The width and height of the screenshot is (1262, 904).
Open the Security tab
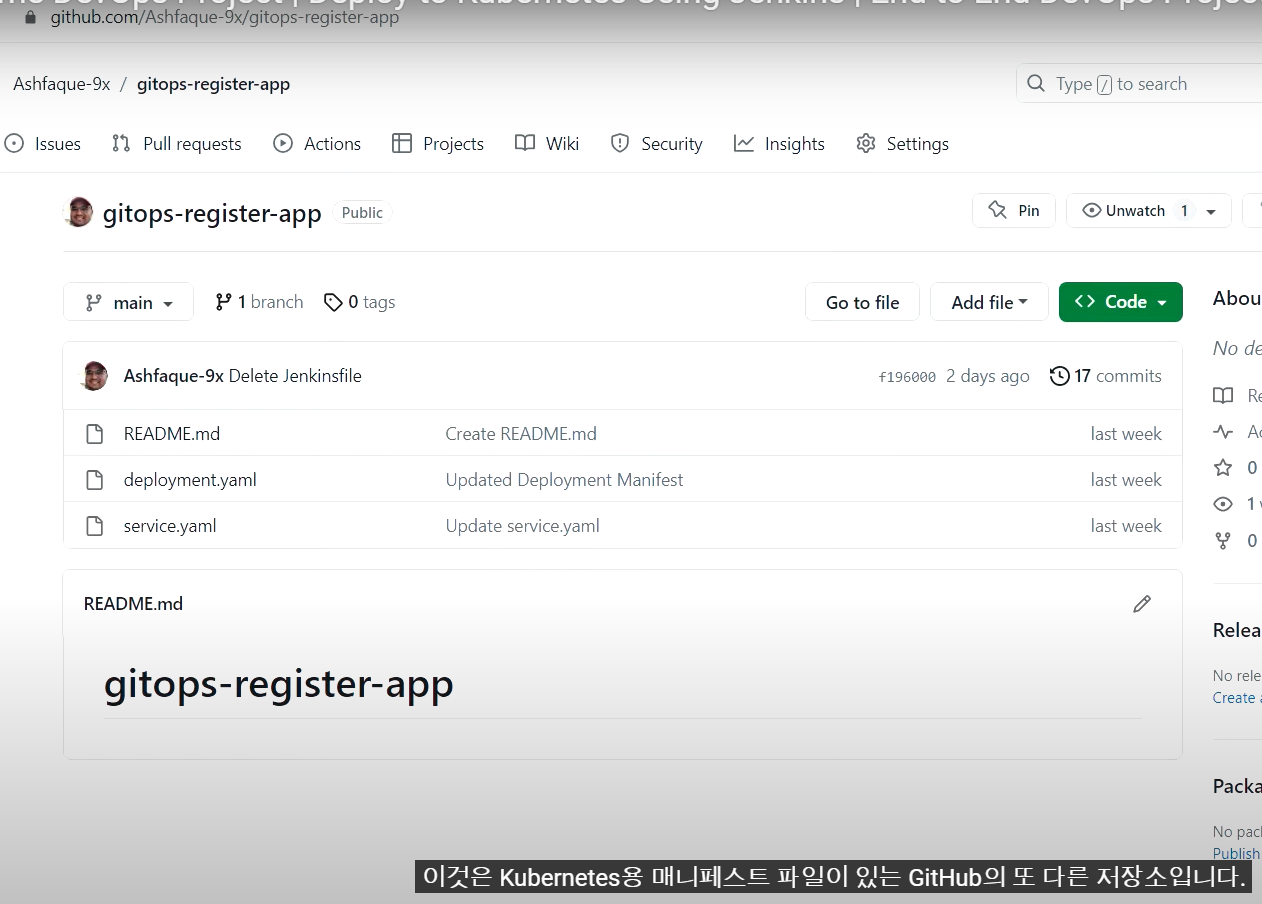coord(657,144)
